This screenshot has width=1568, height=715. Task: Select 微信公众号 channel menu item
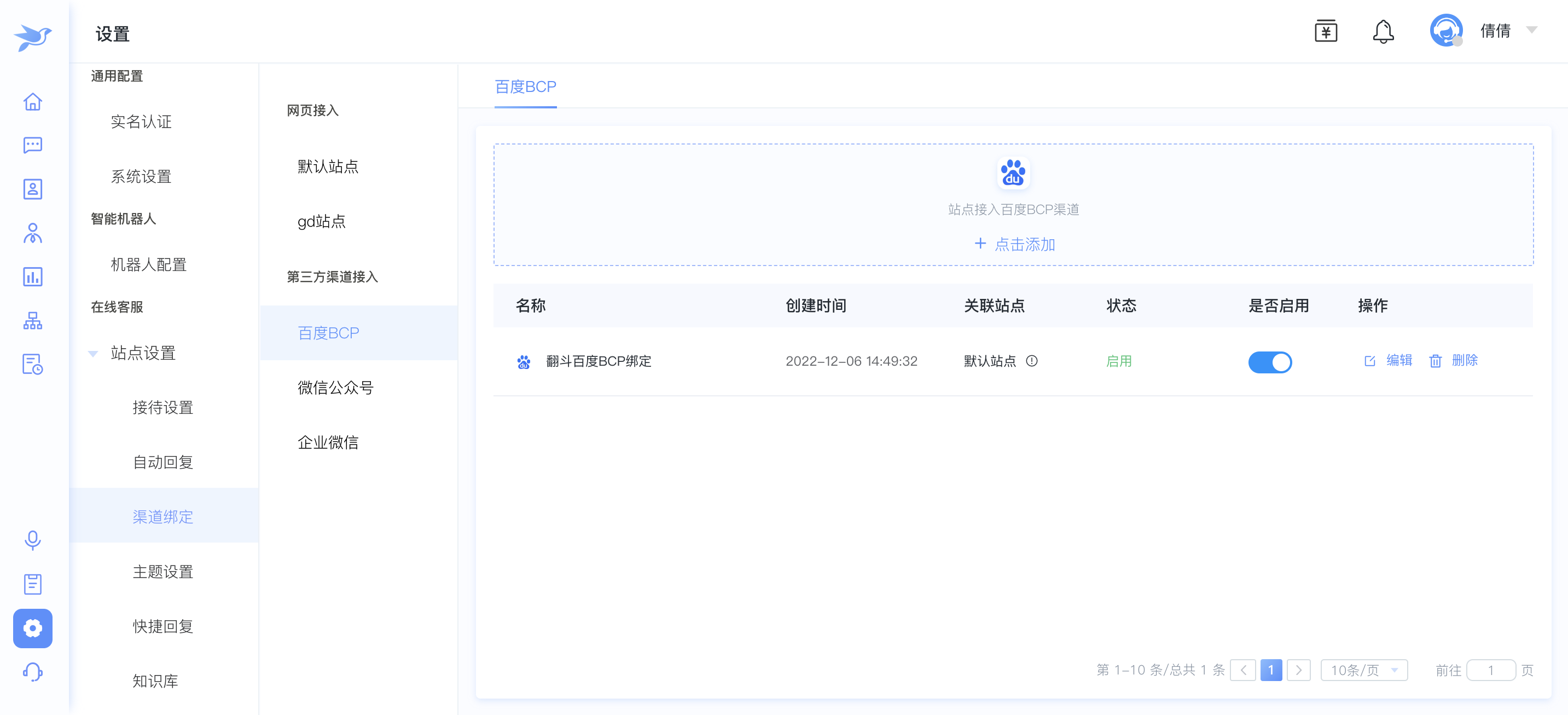335,388
